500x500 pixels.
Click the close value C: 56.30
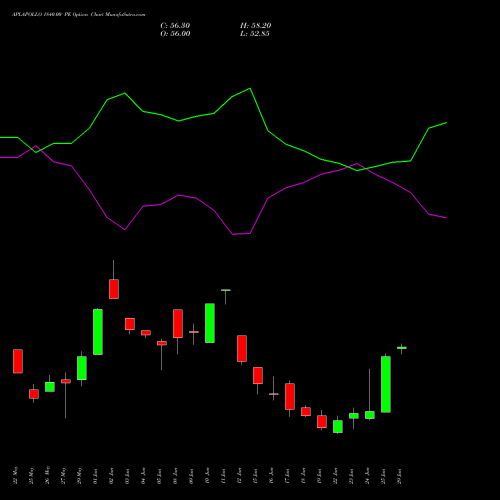[x=175, y=26]
